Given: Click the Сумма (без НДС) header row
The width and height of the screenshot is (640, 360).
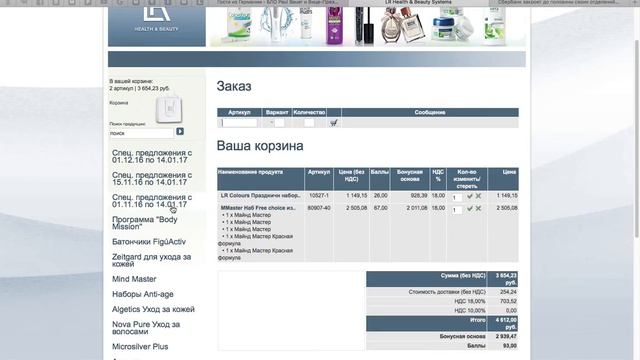Looking at the screenshot, I should tap(442, 279).
